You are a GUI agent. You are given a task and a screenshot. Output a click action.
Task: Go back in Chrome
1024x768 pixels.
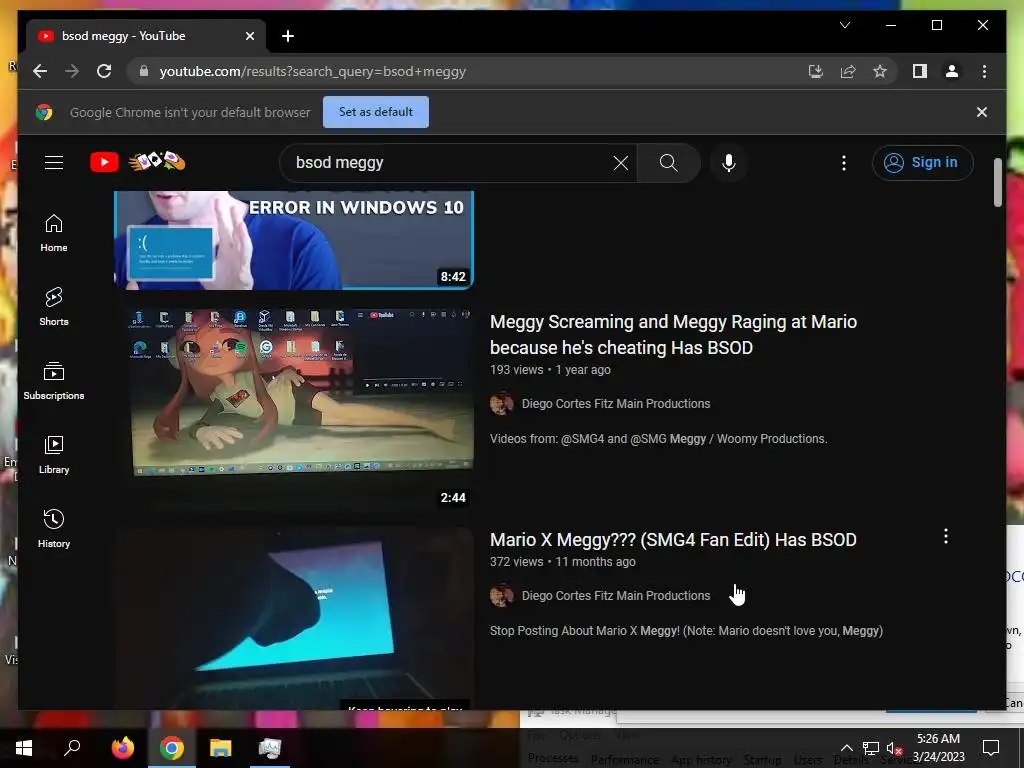coord(40,71)
